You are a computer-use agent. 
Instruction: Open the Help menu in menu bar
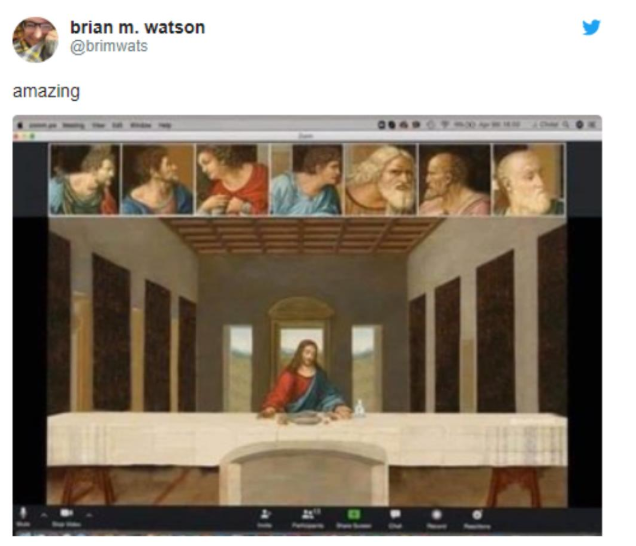(x=165, y=125)
